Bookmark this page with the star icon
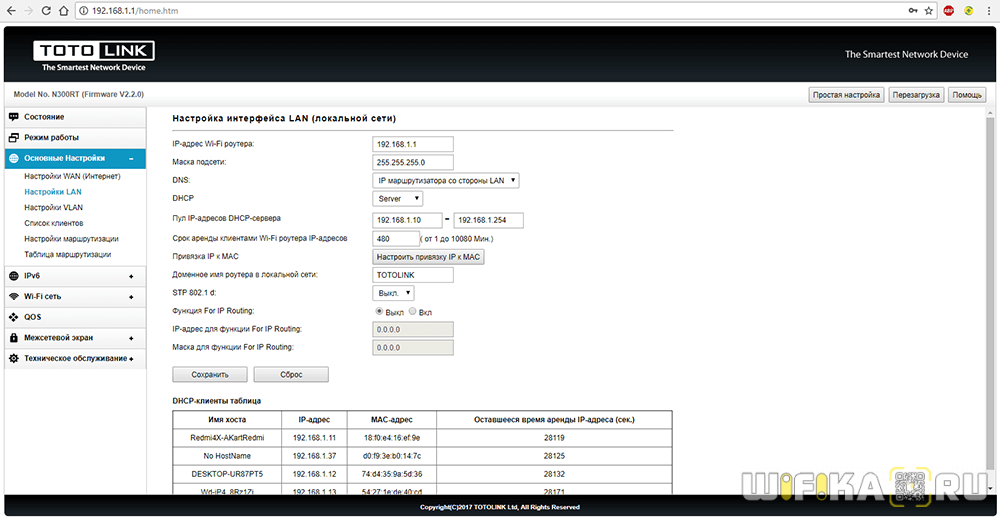The width and height of the screenshot is (1000, 518). click(x=929, y=10)
